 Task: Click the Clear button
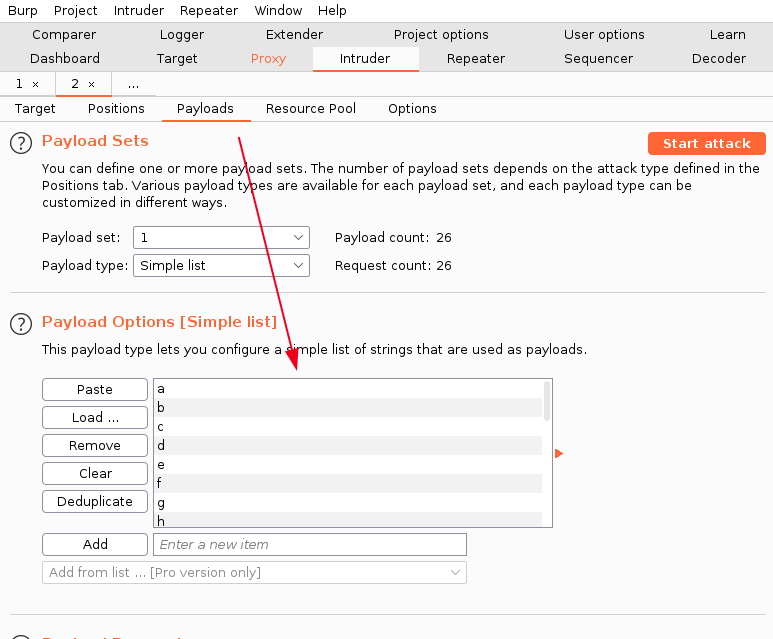point(95,473)
